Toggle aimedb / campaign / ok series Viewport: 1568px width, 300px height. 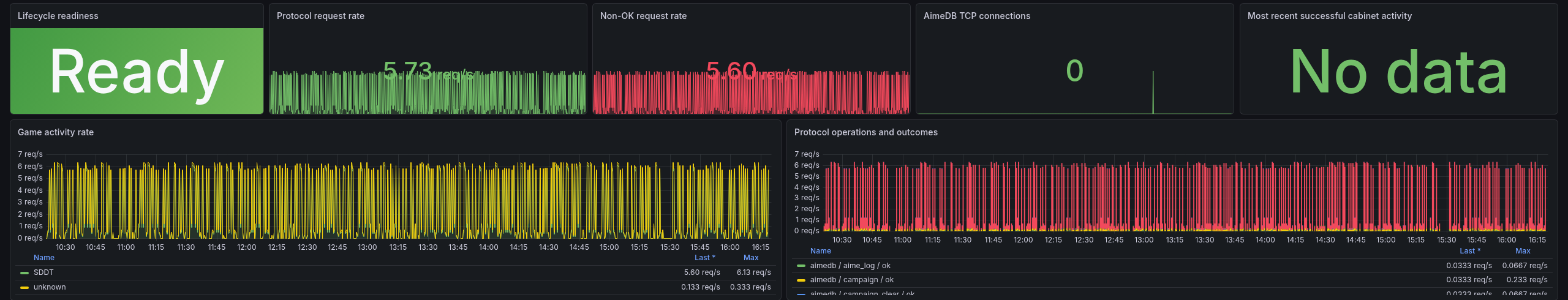(852, 280)
